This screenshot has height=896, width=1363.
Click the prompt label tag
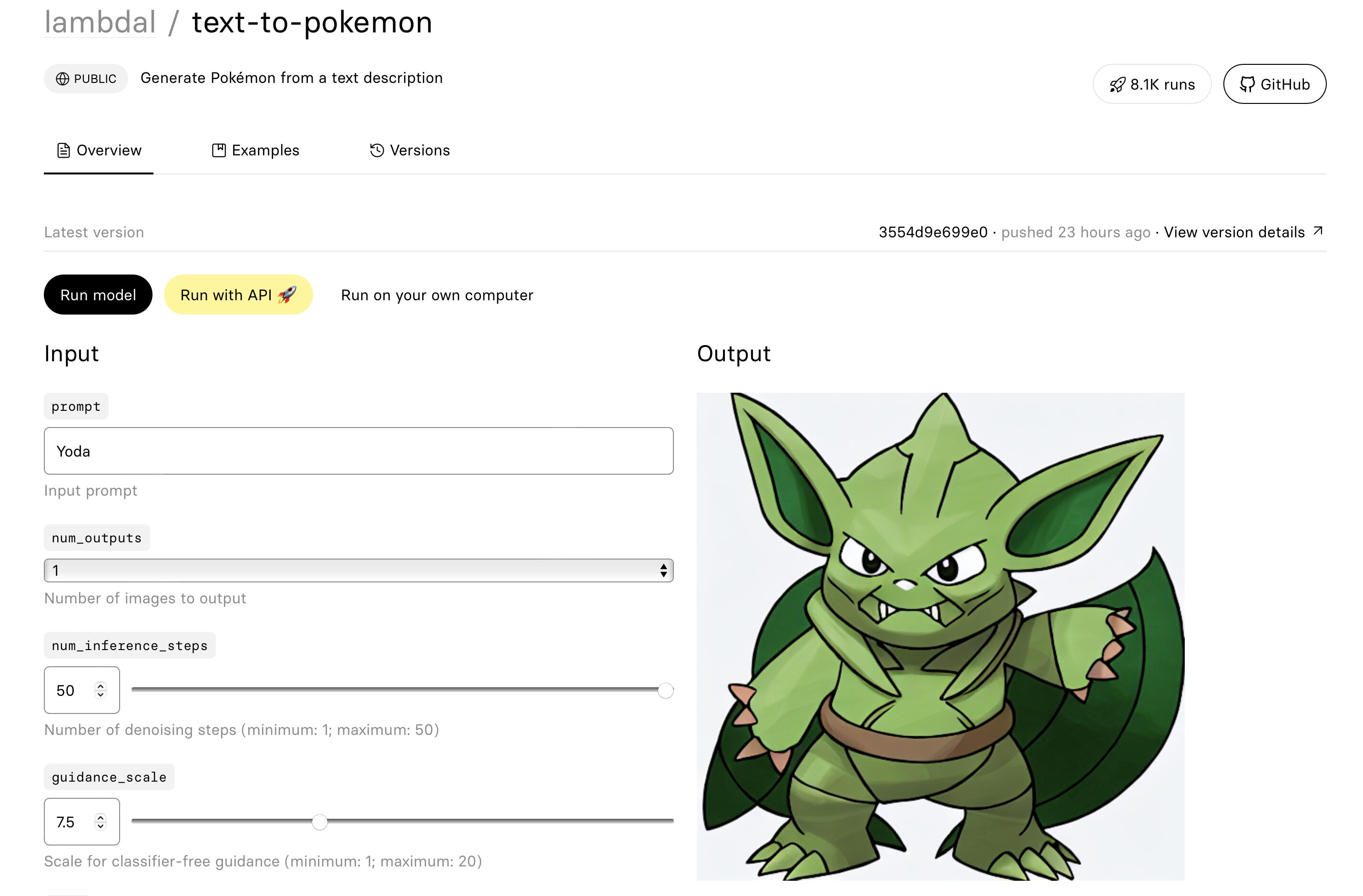(x=76, y=406)
